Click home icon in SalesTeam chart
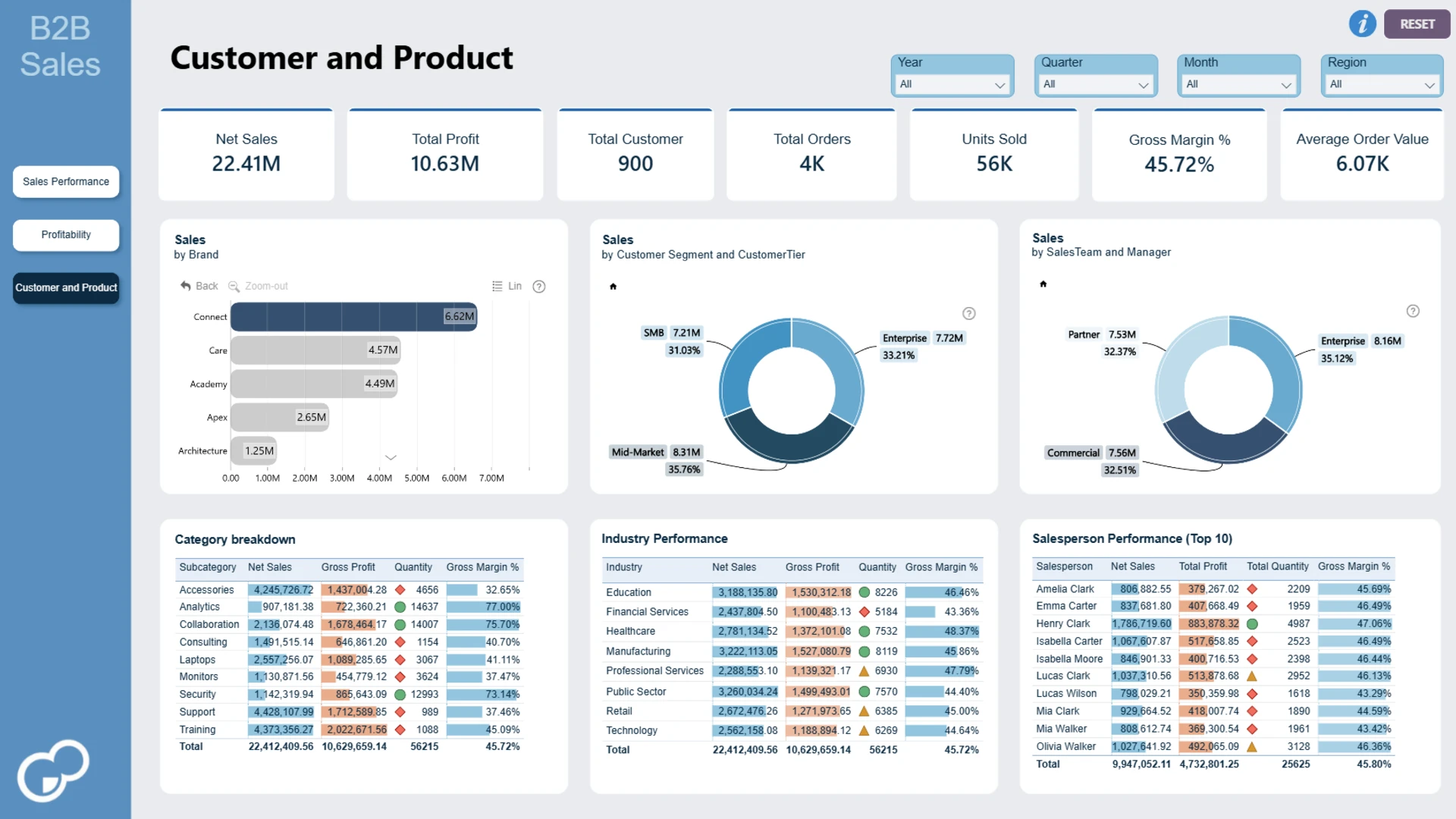1456x819 pixels. (1043, 284)
